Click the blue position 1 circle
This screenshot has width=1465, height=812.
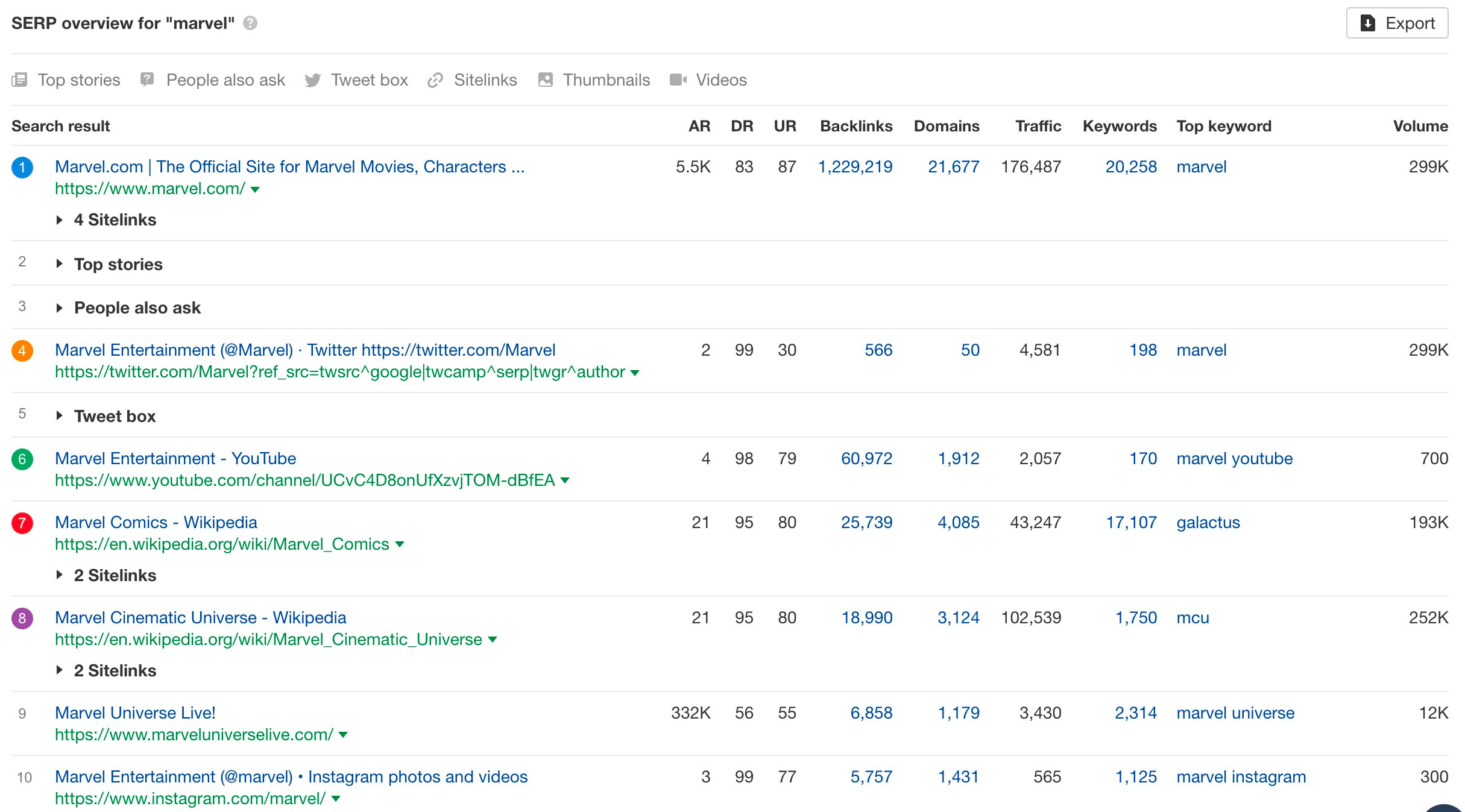coord(22,167)
